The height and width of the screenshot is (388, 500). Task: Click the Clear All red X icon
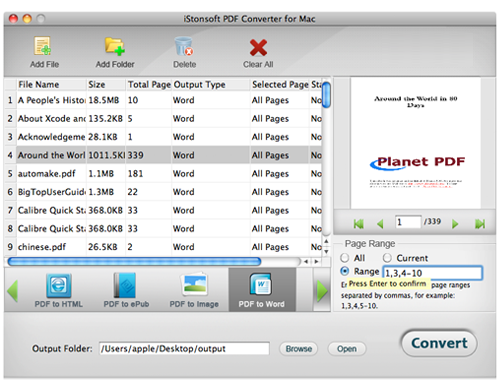[258, 47]
